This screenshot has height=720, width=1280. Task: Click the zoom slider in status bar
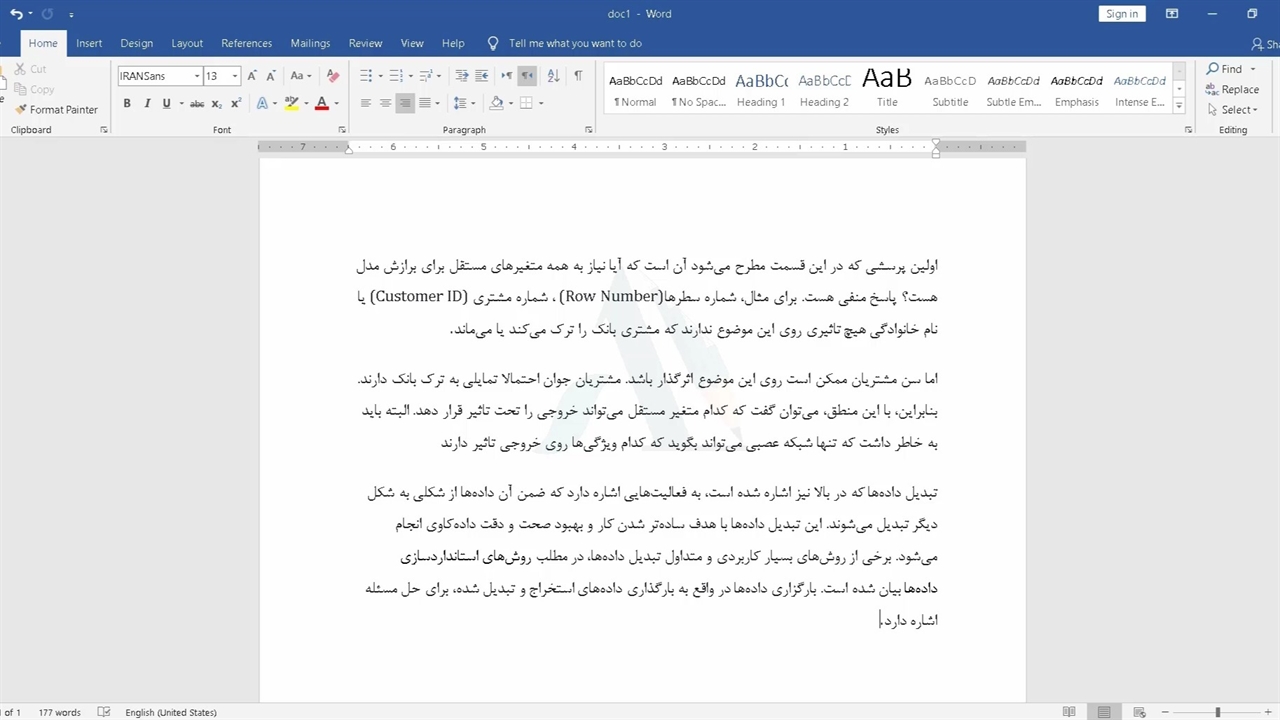coord(1217,712)
